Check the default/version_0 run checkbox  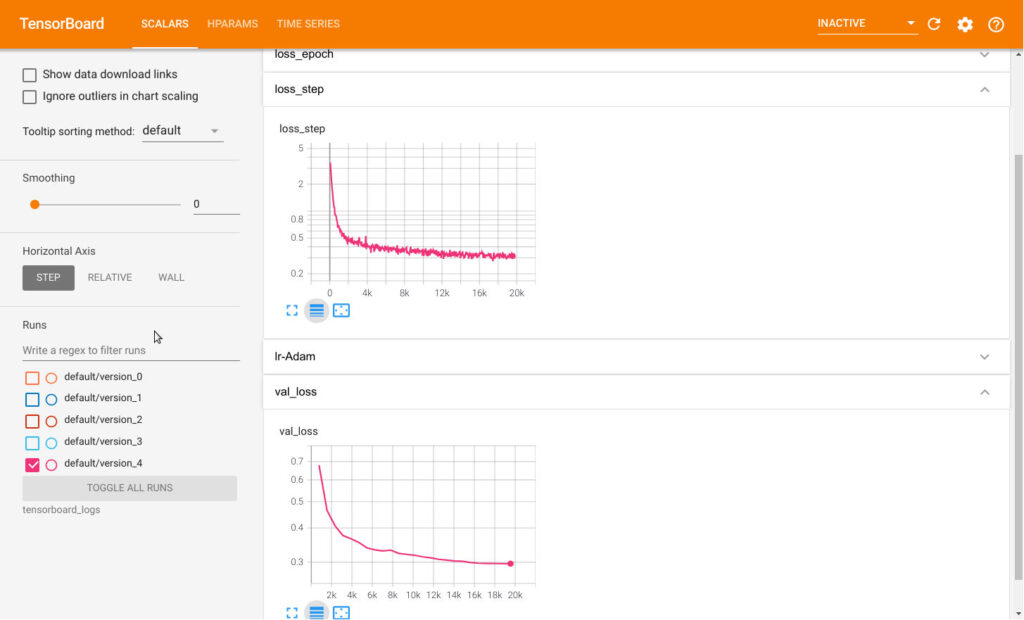(x=32, y=378)
